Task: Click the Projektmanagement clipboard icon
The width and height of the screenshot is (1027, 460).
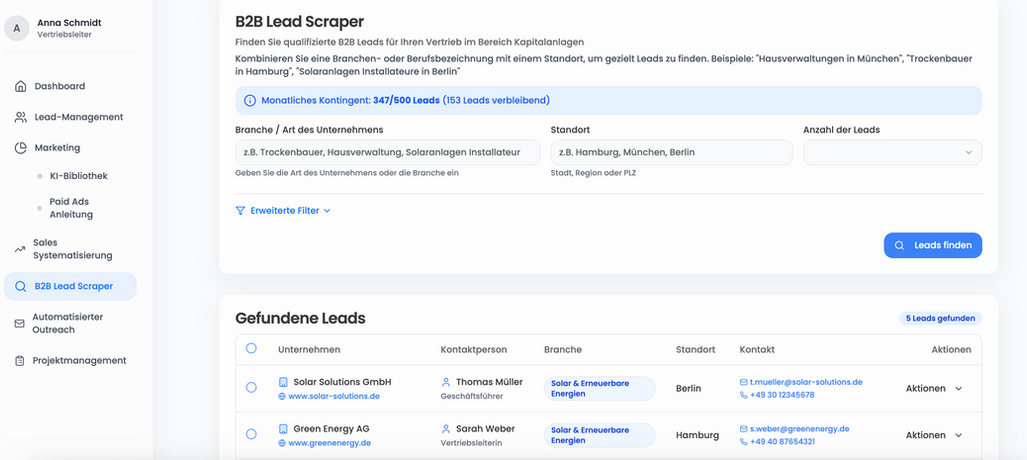Action: [21, 360]
